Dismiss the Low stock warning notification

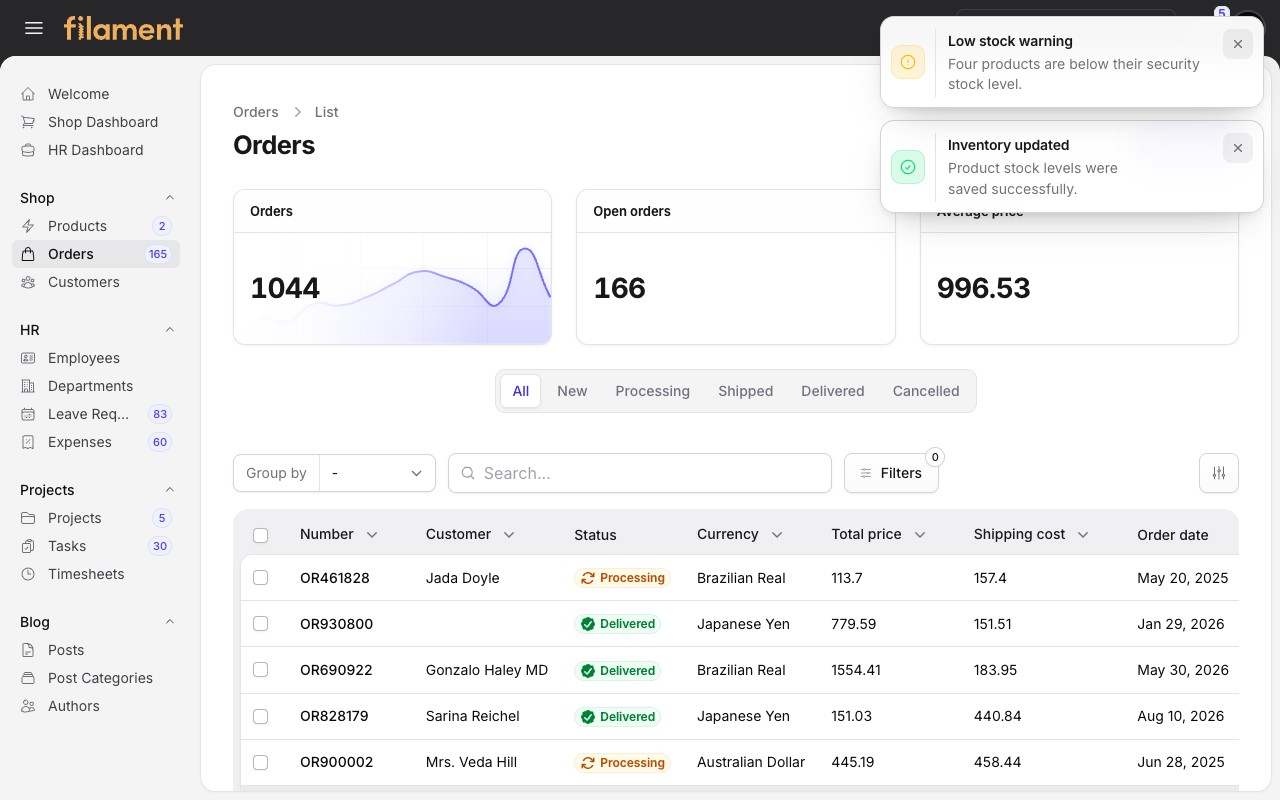click(x=1238, y=44)
